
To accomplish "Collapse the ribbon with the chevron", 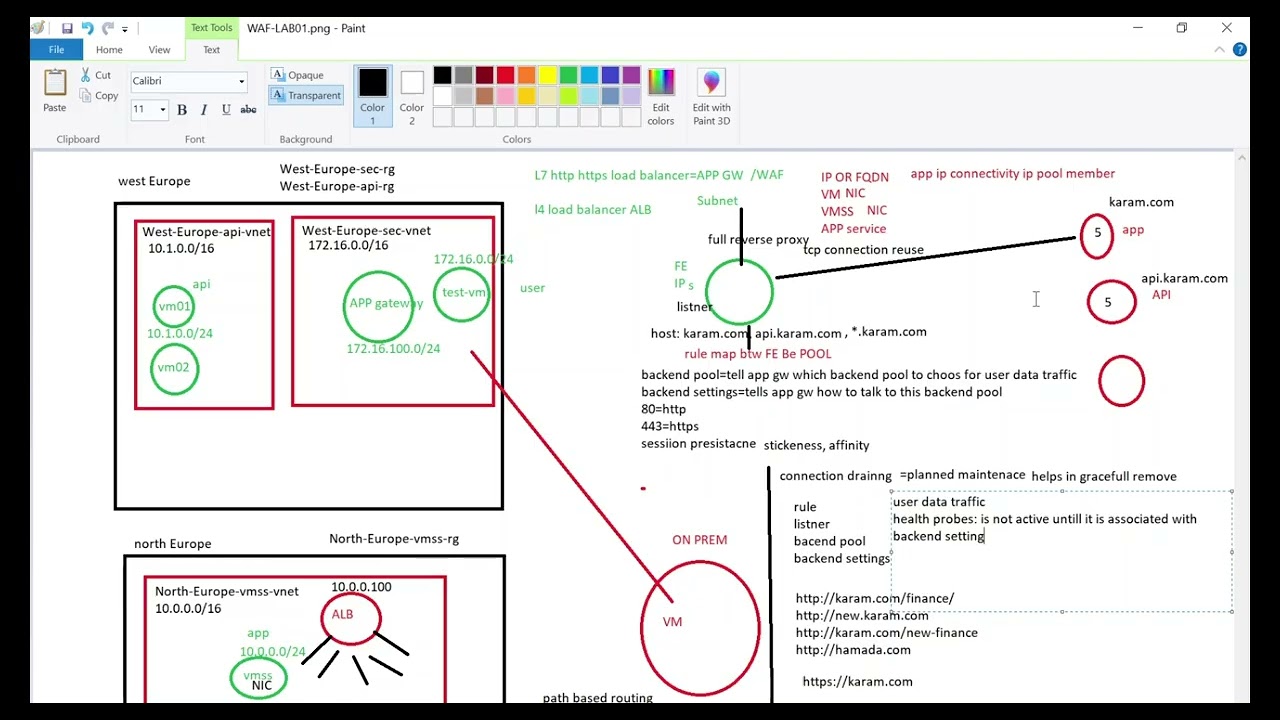I will 1219,49.
